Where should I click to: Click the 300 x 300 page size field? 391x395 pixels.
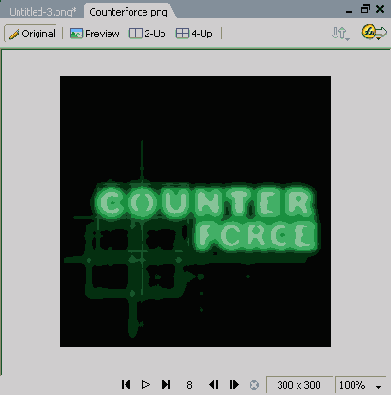[299, 385]
